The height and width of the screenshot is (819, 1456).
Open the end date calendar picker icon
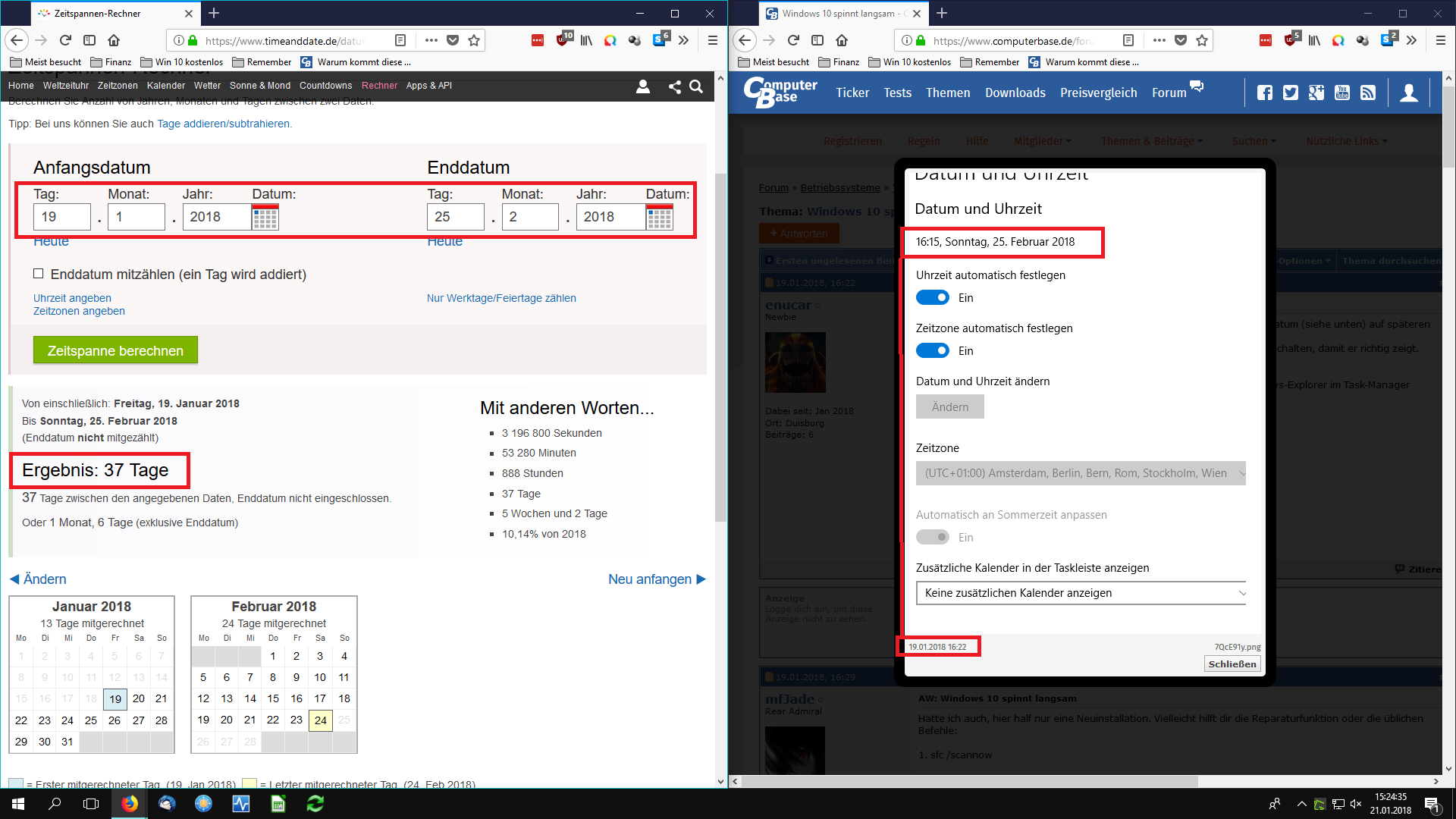(659, 218)
